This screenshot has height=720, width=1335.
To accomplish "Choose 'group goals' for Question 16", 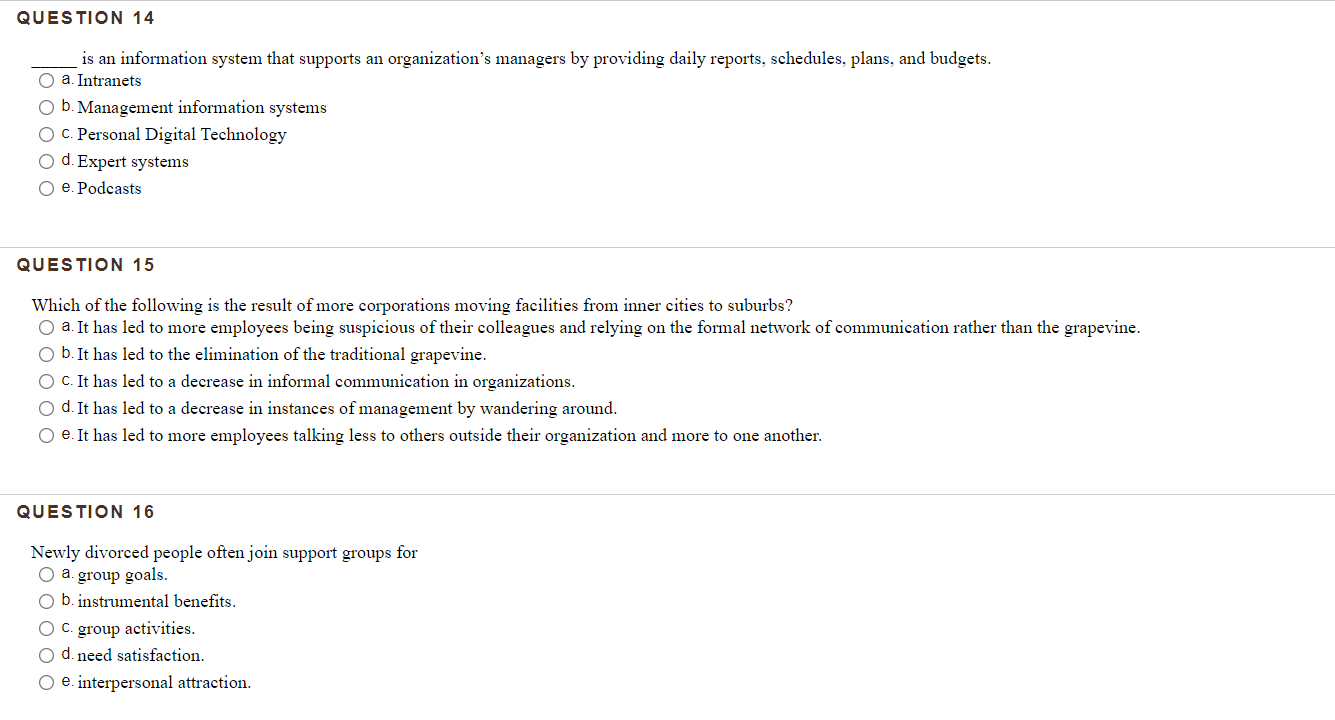I will [46, 574].
